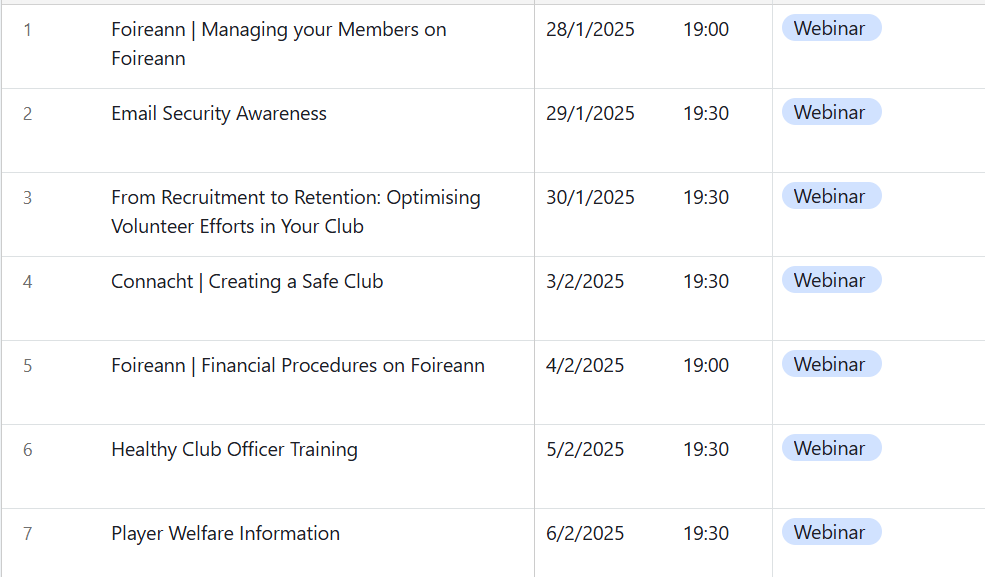985x577 pixels.
Task: Click the Webinar tag in row 1
Action: [831, 28]
